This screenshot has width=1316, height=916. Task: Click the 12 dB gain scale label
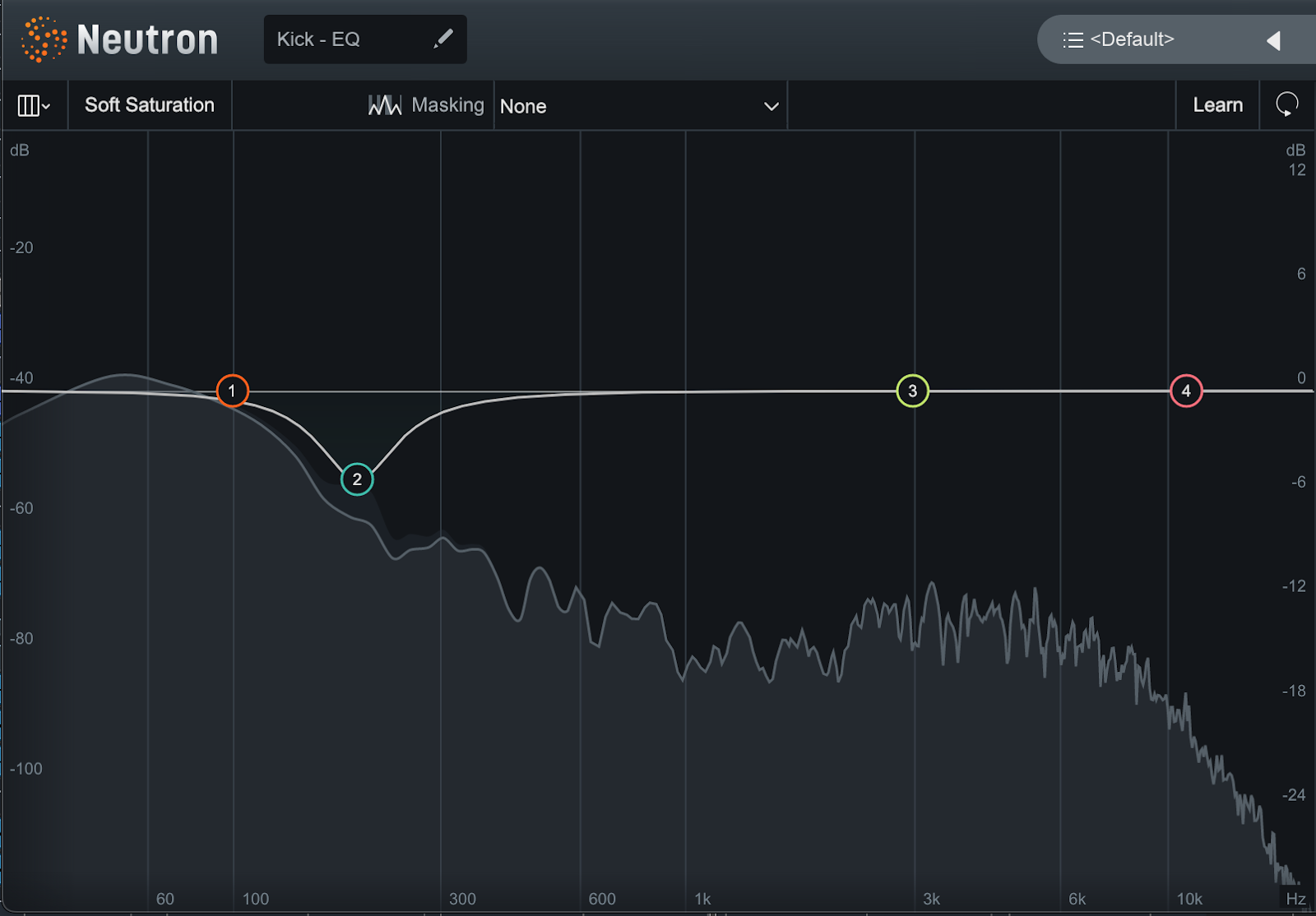[1297, 170]
